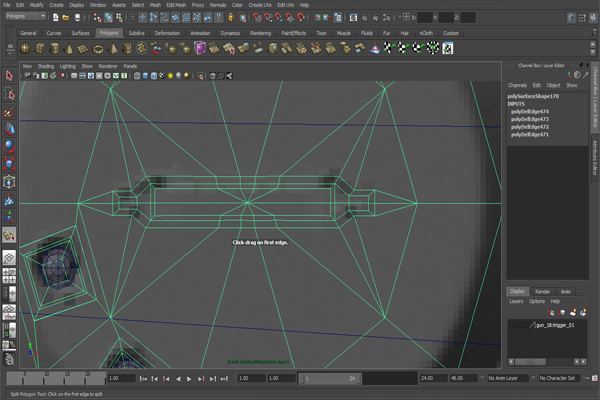
Task: Select the Lasso Select tool
Action: coord(9,93)
